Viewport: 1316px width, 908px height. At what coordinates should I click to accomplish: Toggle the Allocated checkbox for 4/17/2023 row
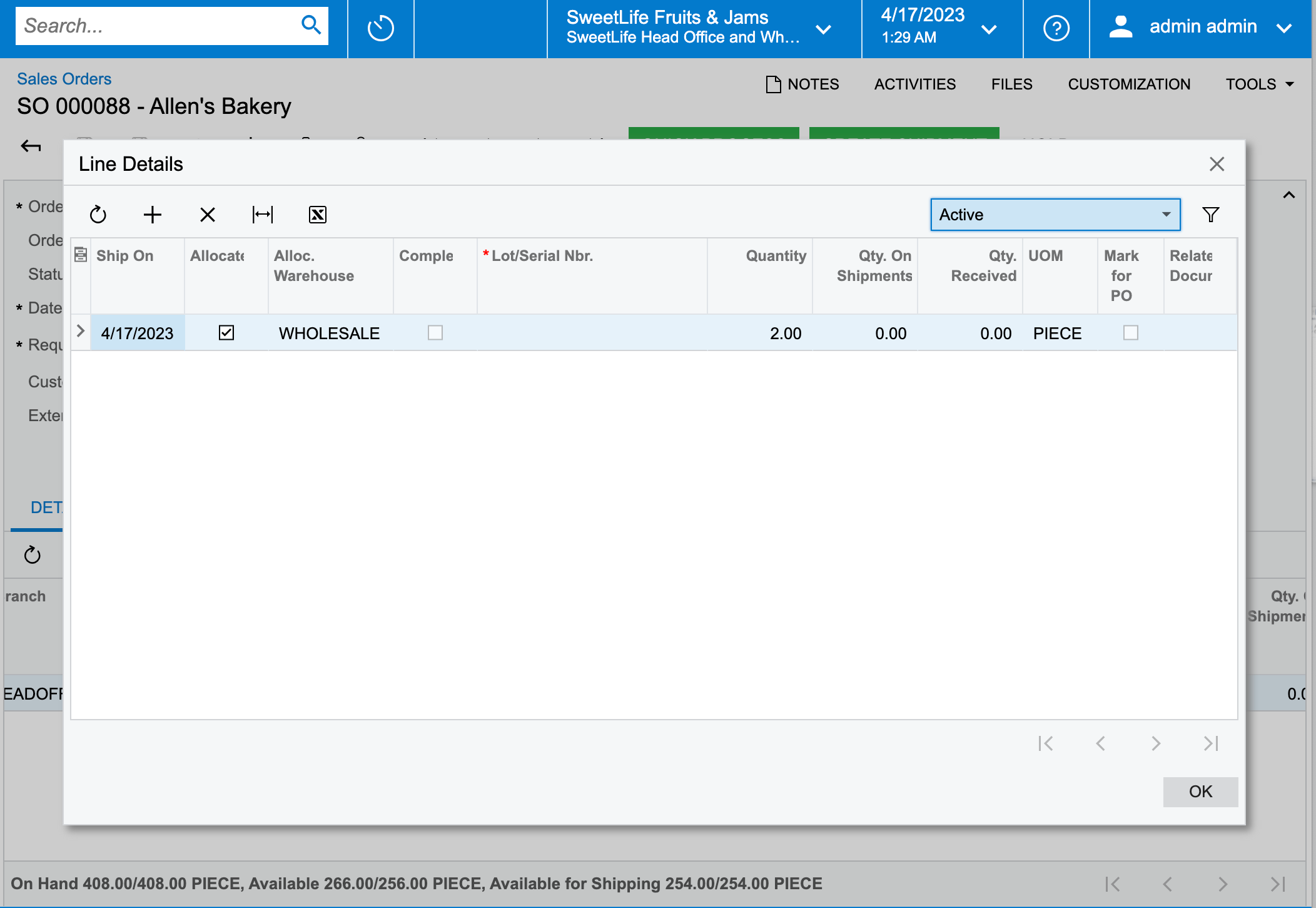(226, 333)
